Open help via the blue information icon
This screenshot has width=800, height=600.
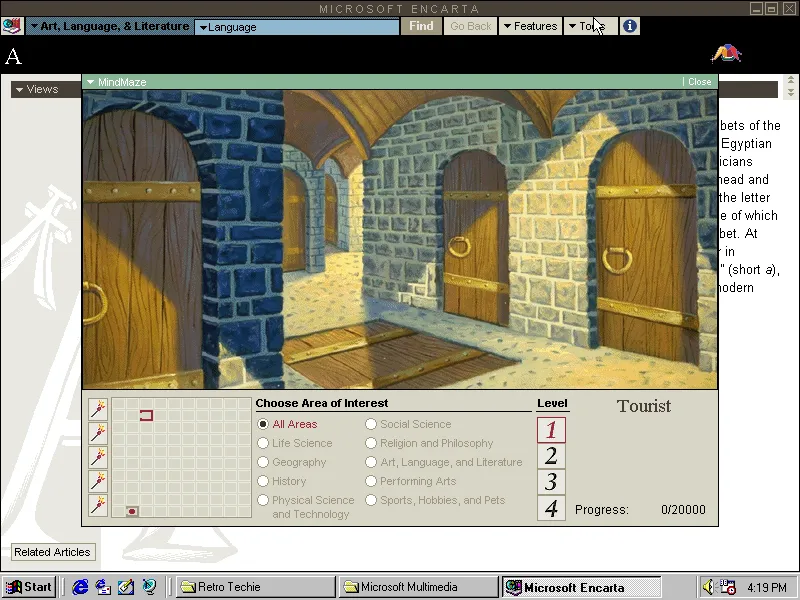tap(629, 26)
